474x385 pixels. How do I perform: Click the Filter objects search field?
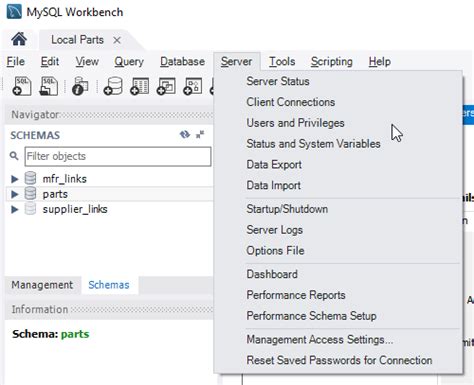(118, 156)
